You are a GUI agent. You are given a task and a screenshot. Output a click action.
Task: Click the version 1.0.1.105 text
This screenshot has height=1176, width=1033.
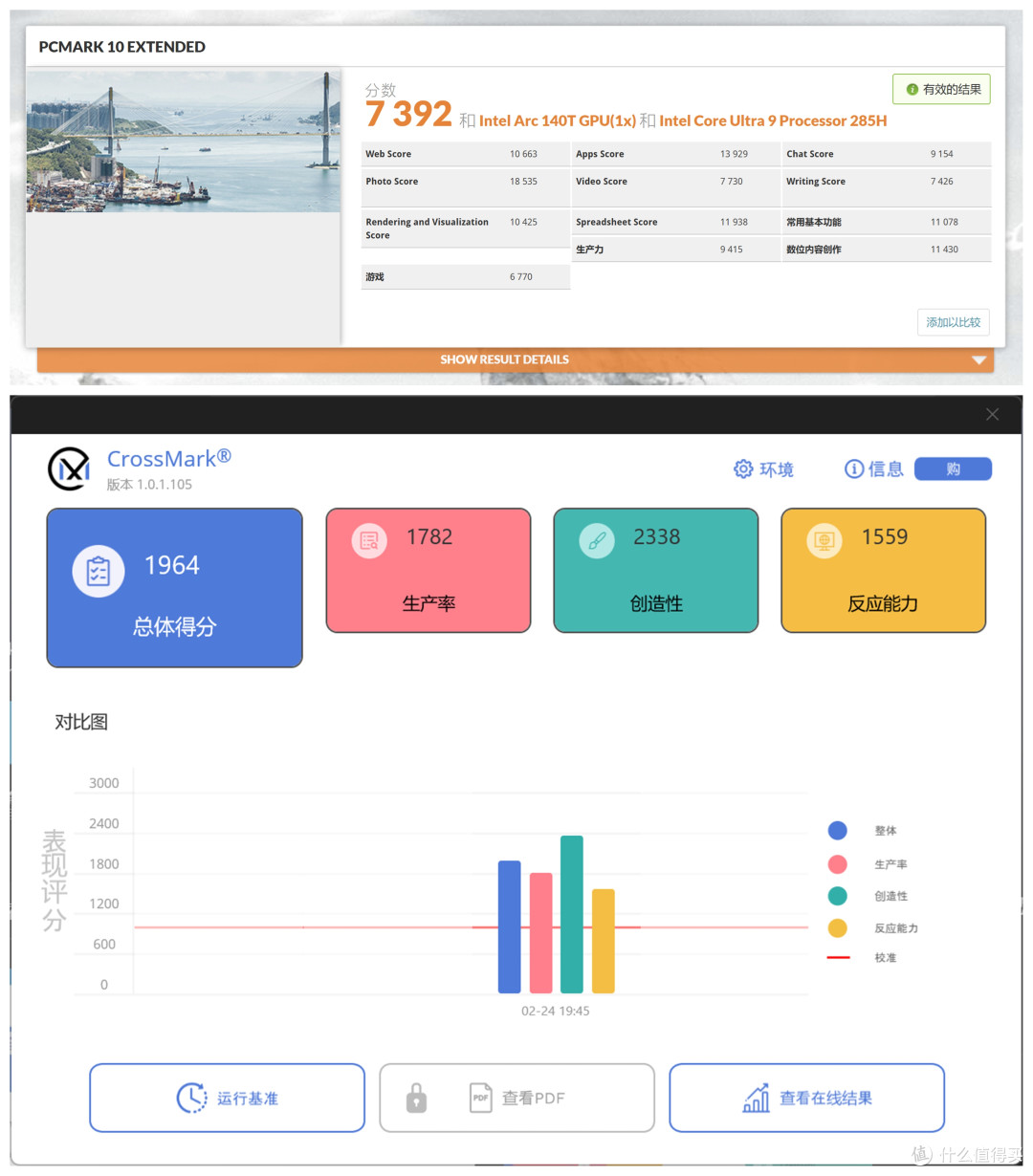(149, 485)
